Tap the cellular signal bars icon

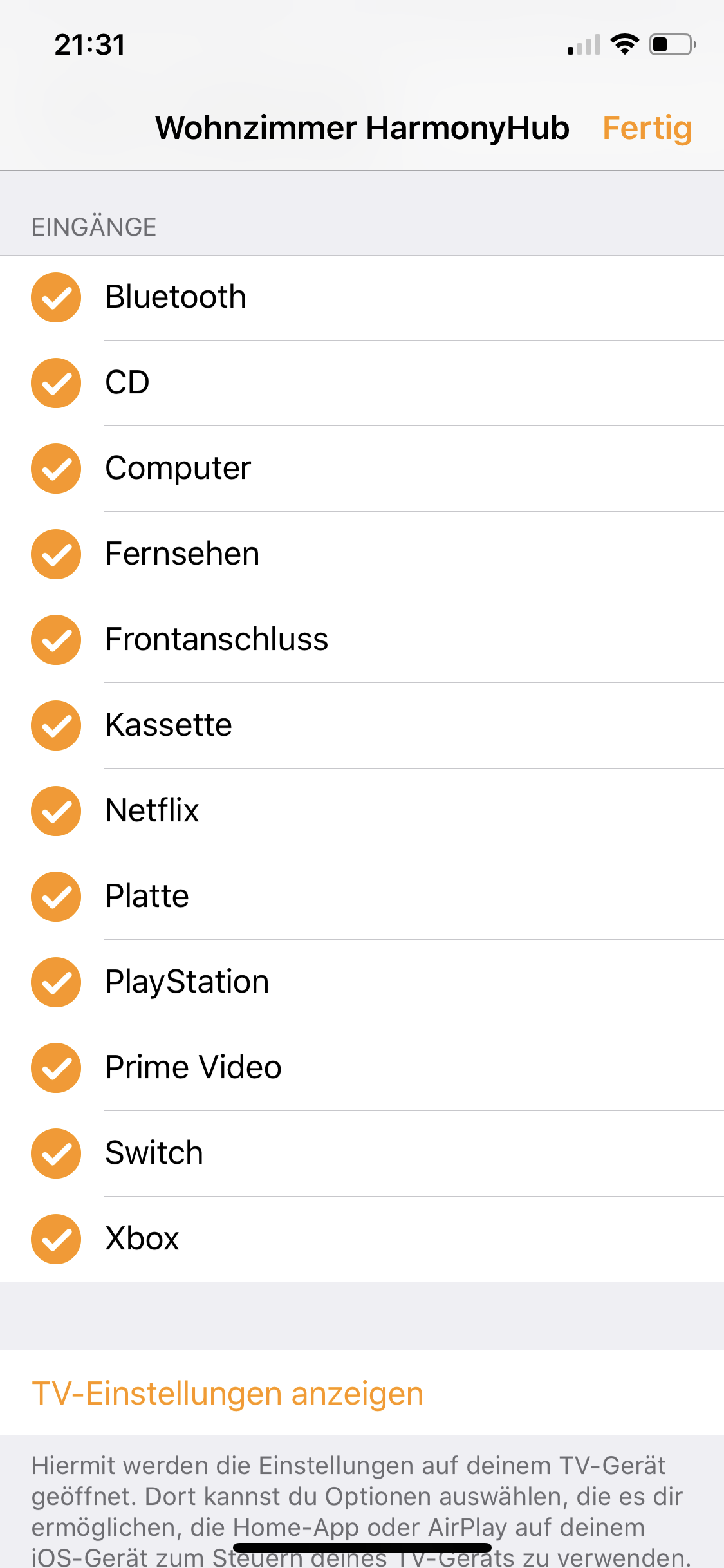point(584,44)
